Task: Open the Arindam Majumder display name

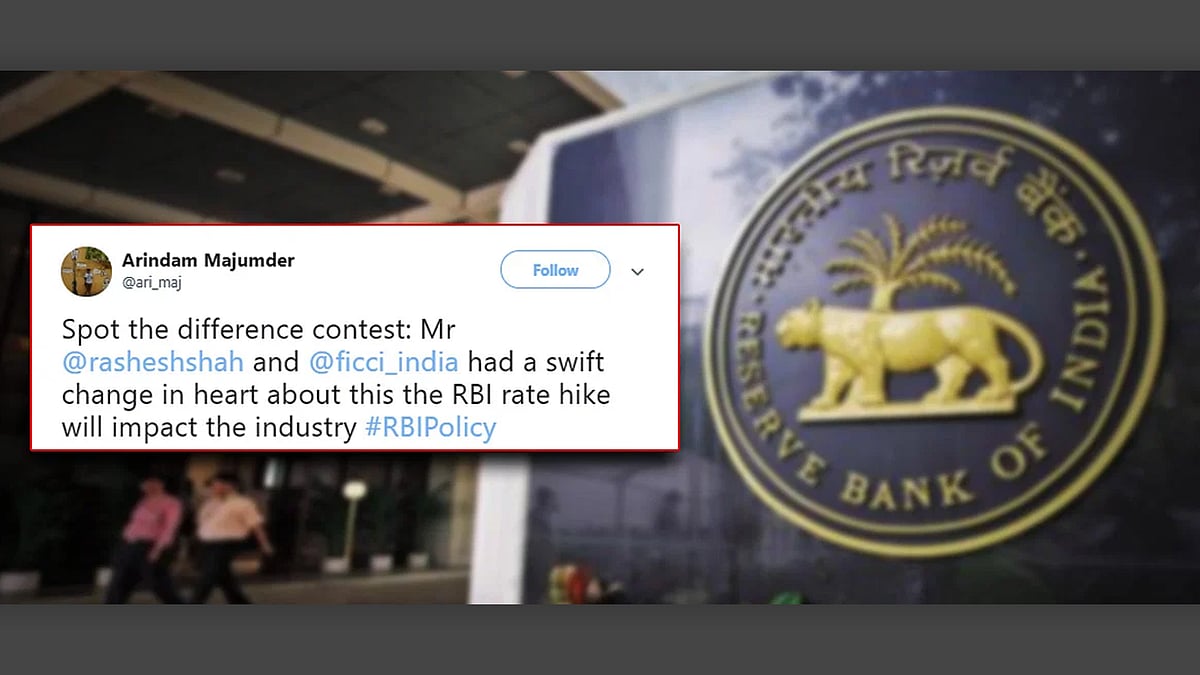Action: click(x=208, y=260)
